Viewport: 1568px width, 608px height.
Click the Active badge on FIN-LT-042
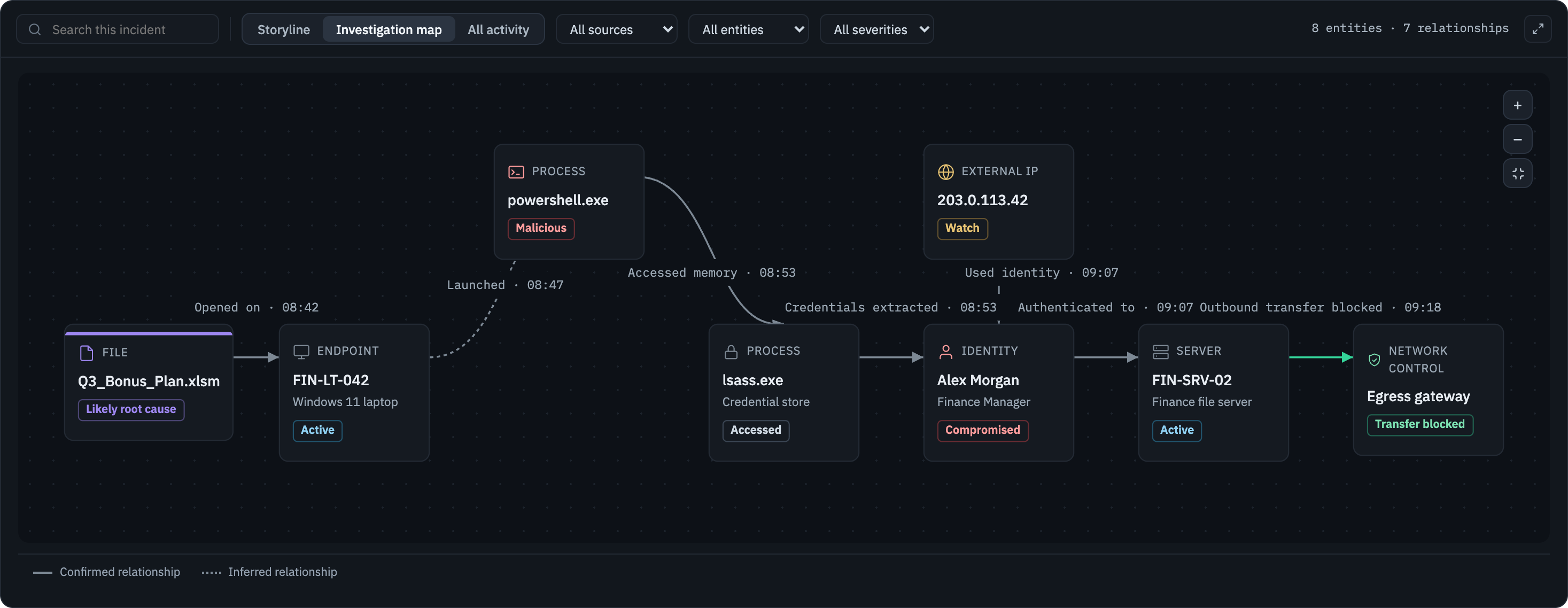click(317, 430)
